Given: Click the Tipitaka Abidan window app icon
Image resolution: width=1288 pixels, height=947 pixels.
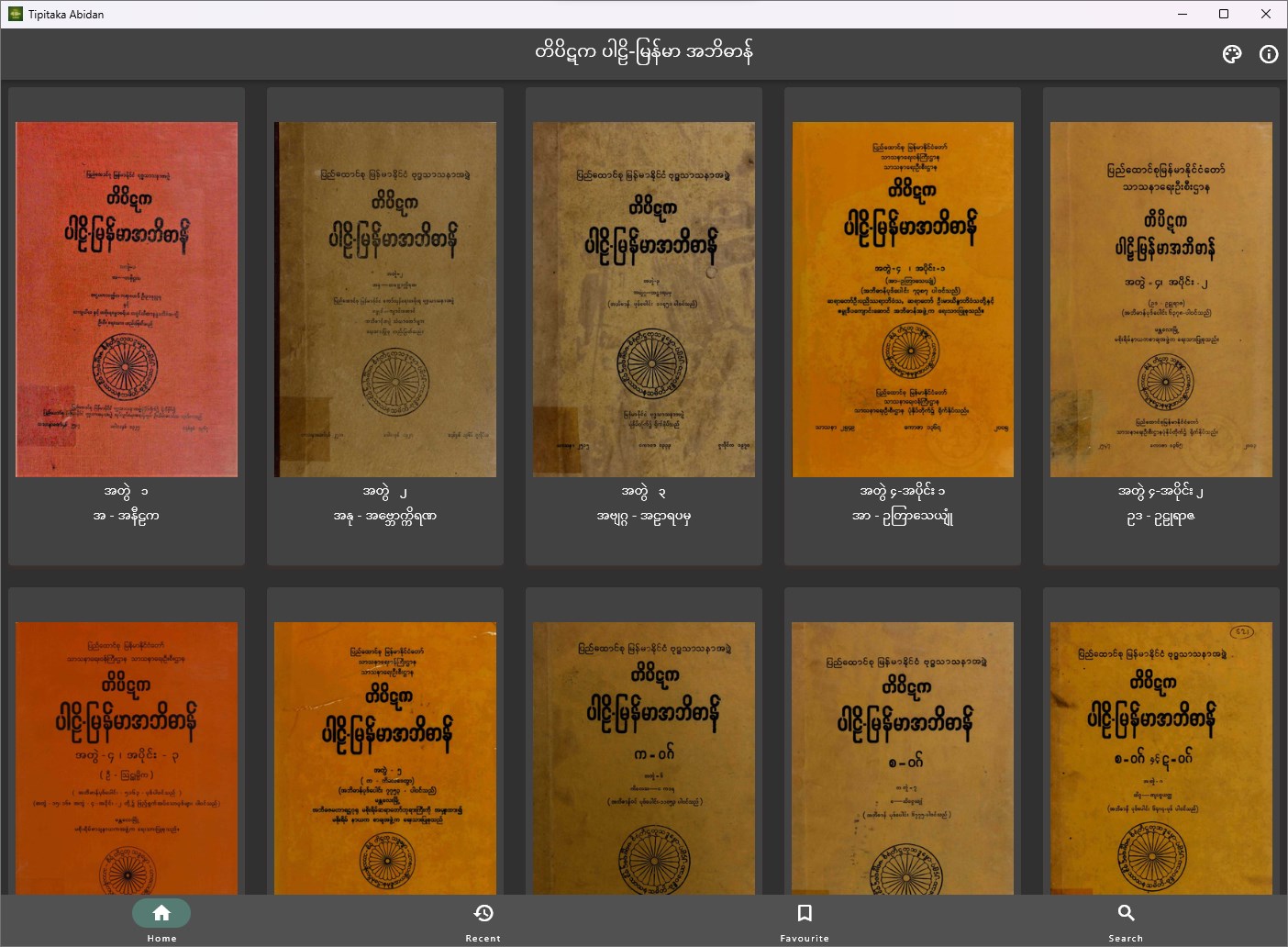Looking at the screenshot, I should (x=15, y=14).
